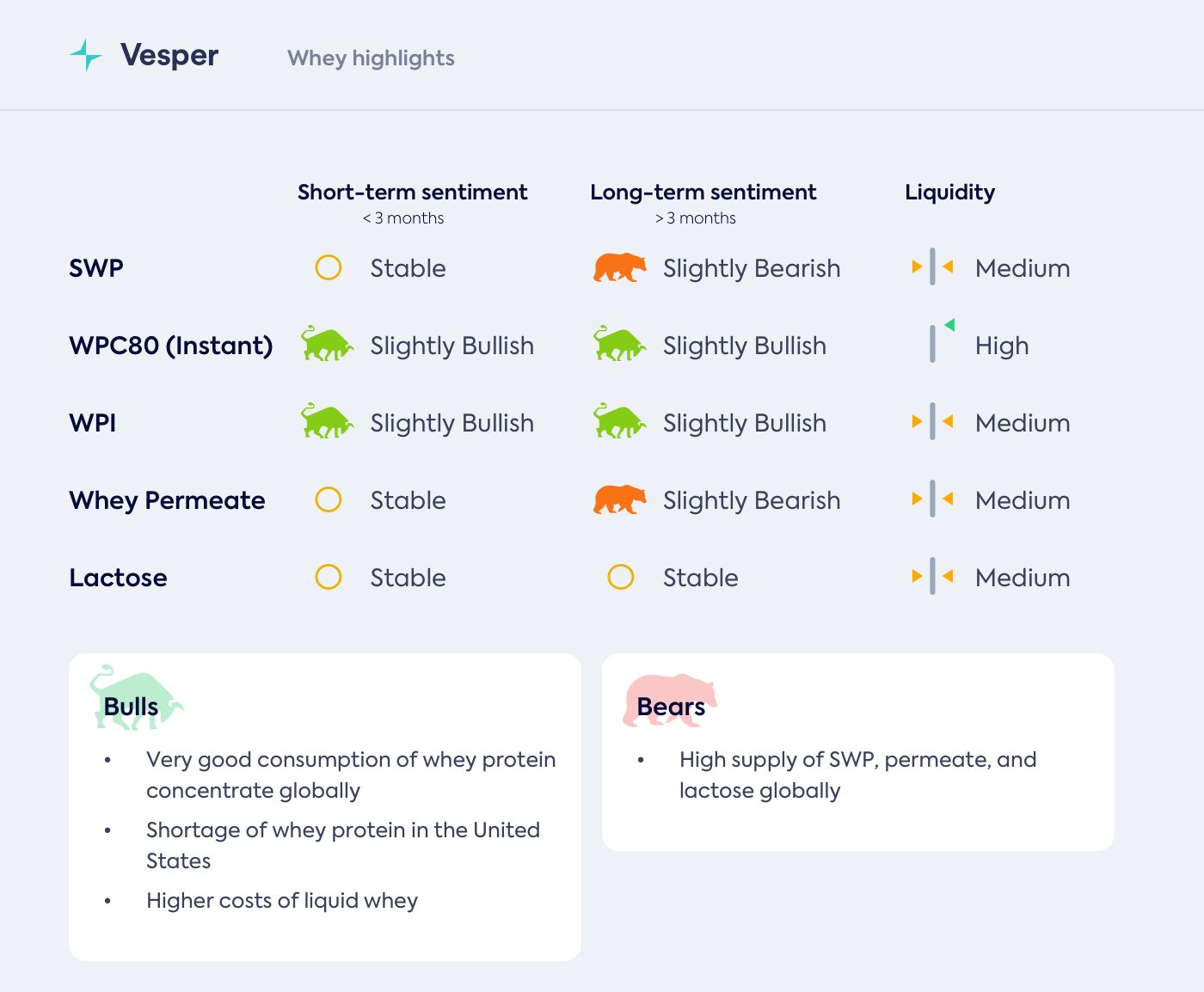Click the orange bear icon for SWP
1204x992 pixels.
coord(619,267)
